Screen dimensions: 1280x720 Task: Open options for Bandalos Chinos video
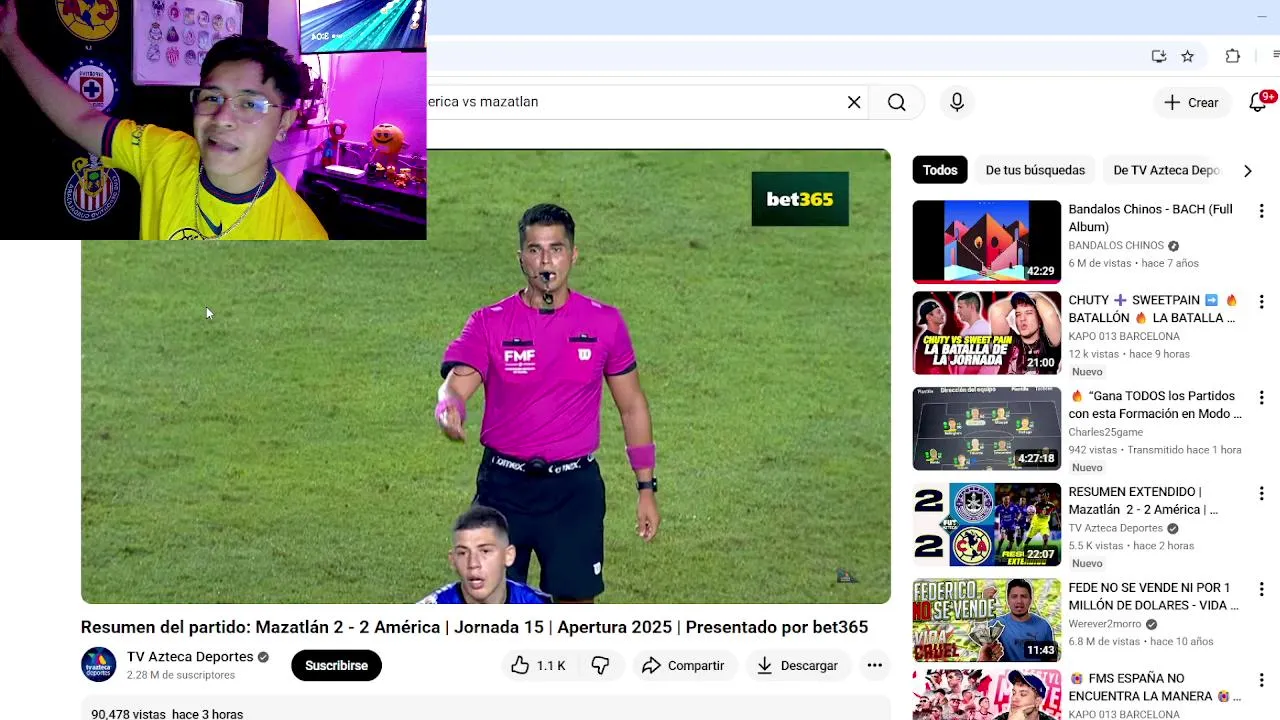(x=1261, y=211)
